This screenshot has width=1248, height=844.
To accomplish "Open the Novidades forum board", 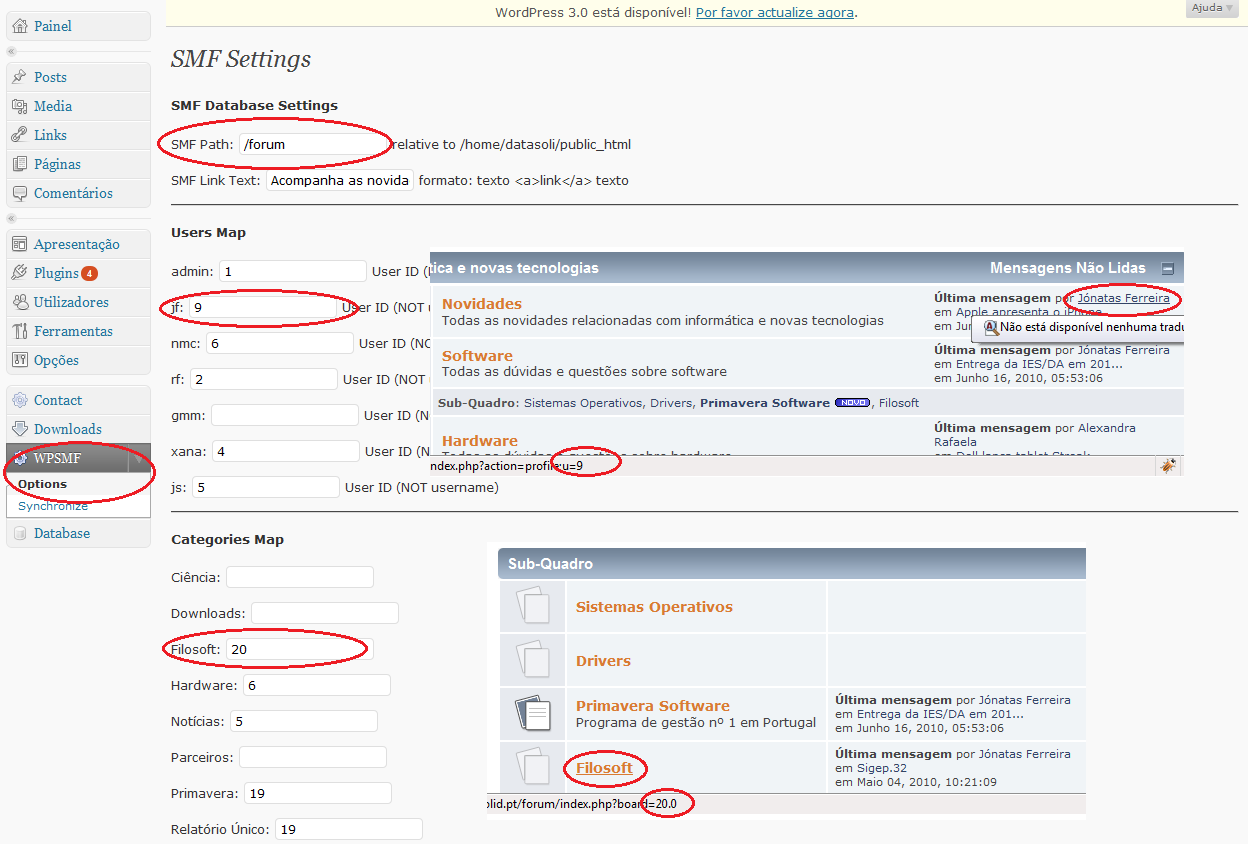I will [x=482, y=304].
